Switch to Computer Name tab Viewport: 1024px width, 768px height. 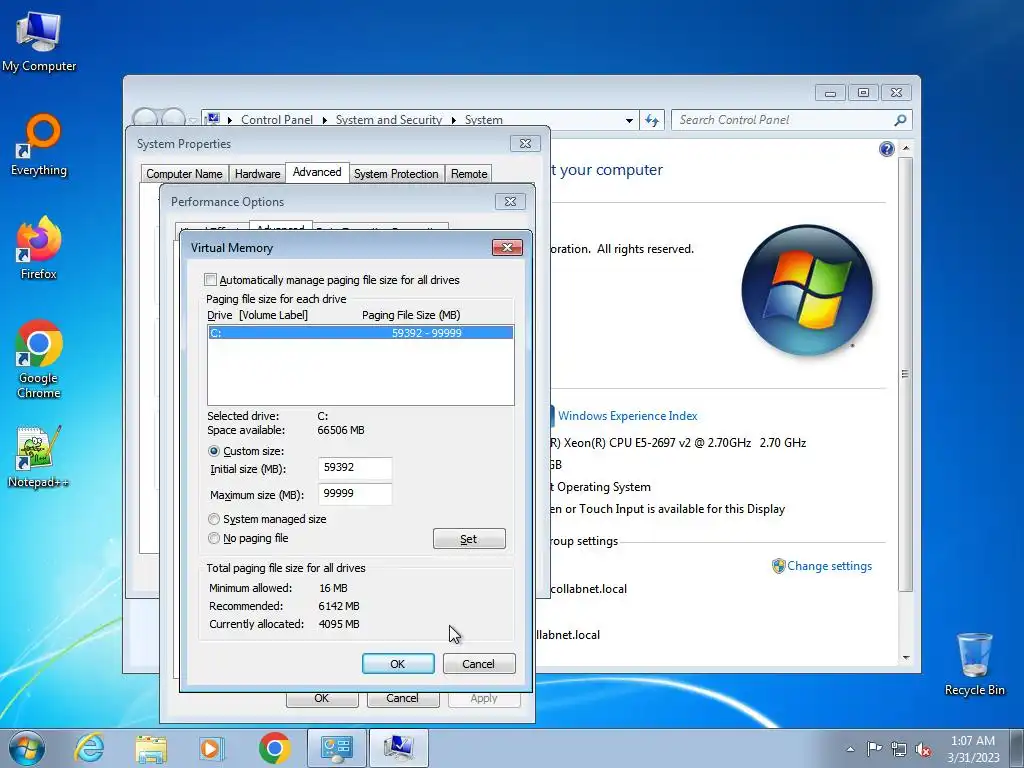[x=184, y=174]
